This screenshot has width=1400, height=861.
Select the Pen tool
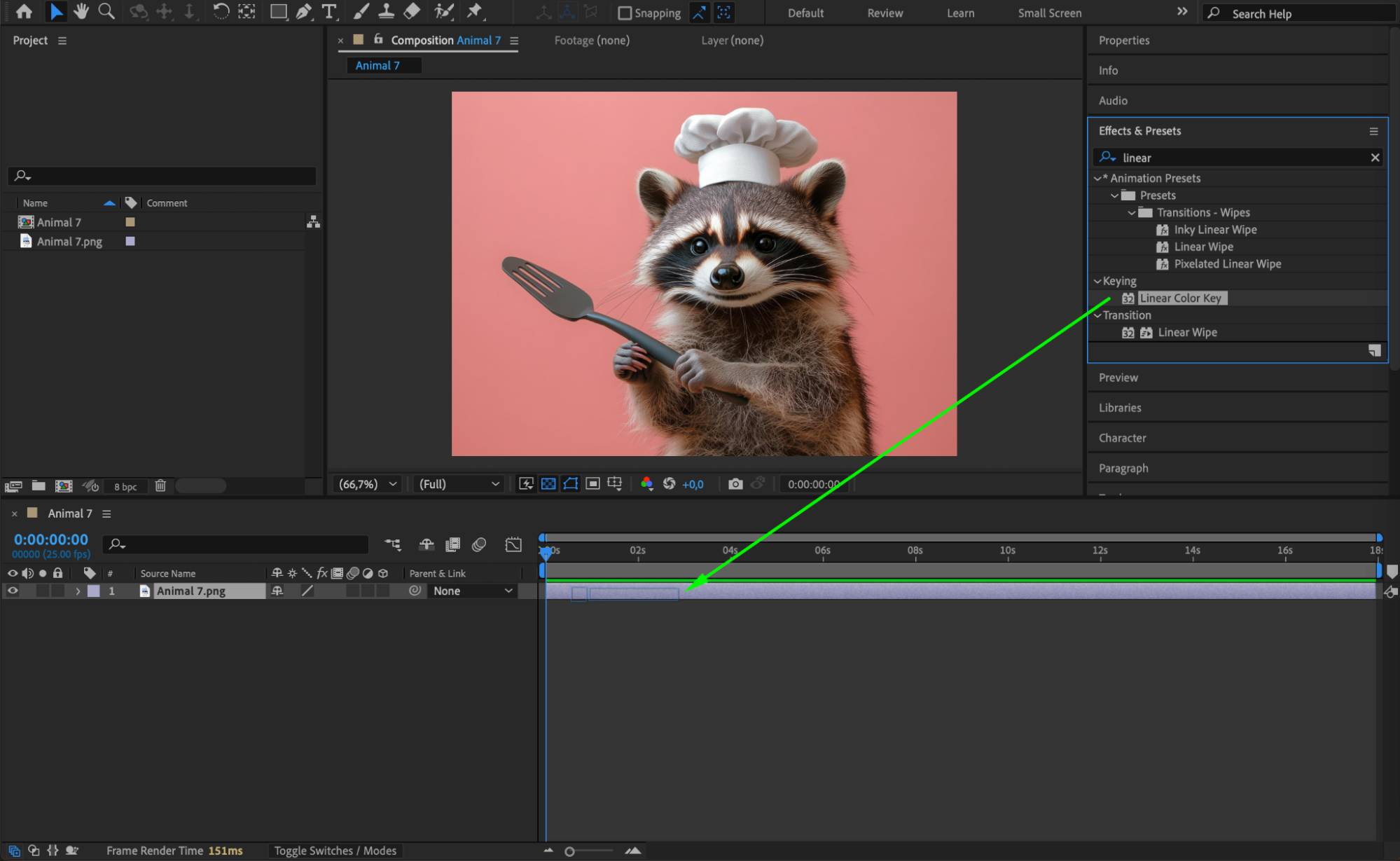(303, 11)
